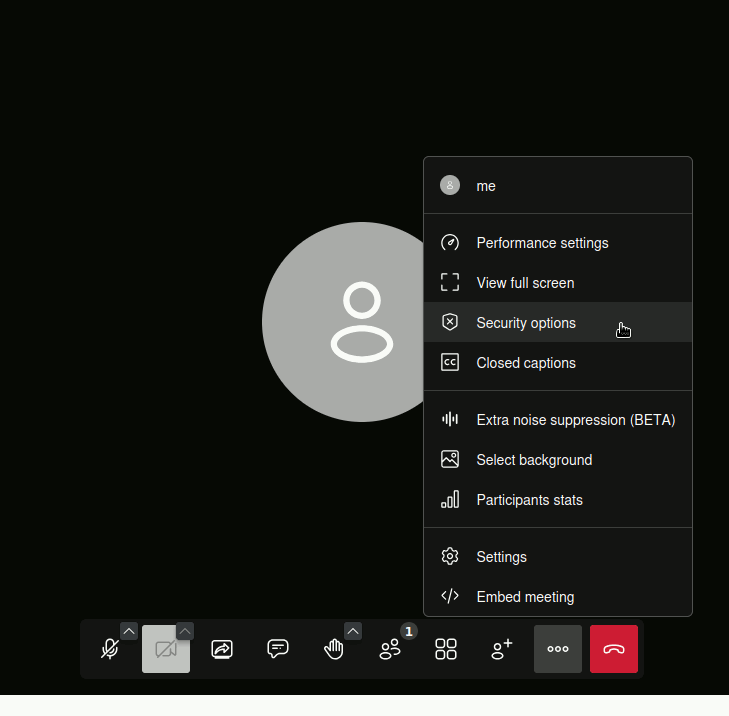Viewport: 729px width, 716px height.
Task: Click the code brackets embed icon
Action: tap(450, 596)
